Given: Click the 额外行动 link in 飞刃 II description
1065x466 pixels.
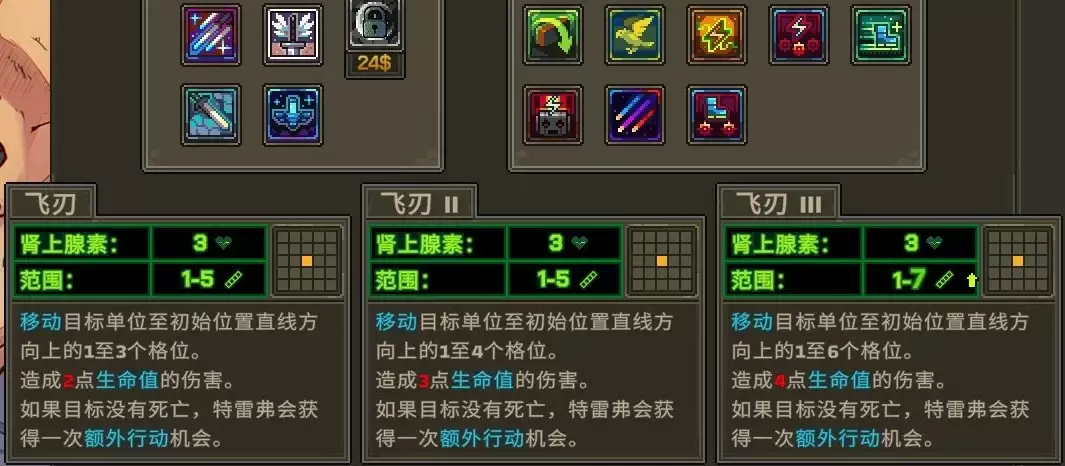Looking at the screenshot, I should (482, 438).
